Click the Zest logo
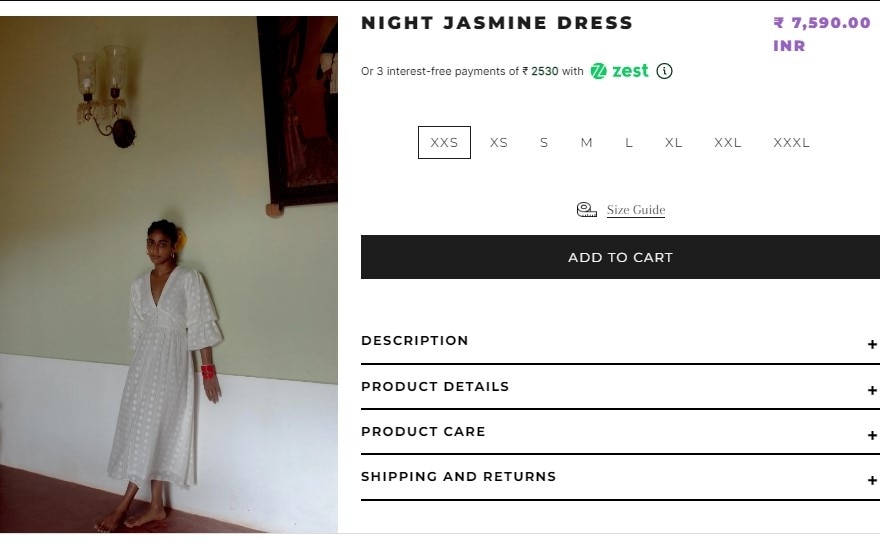This screenshot has width=880, height=540. click(x=619, y=71)
